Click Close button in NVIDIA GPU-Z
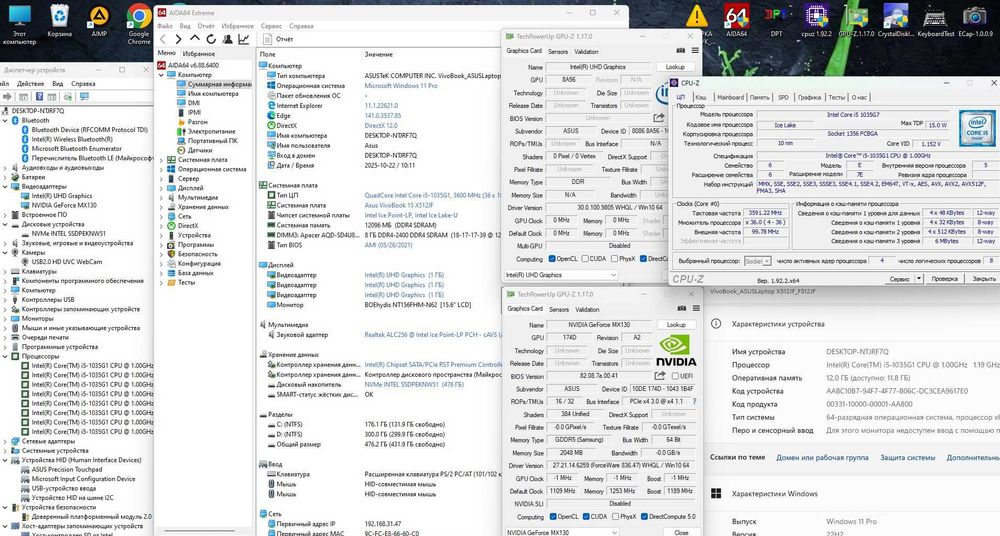The image size is (1000, 536). [x=680, y=532]
